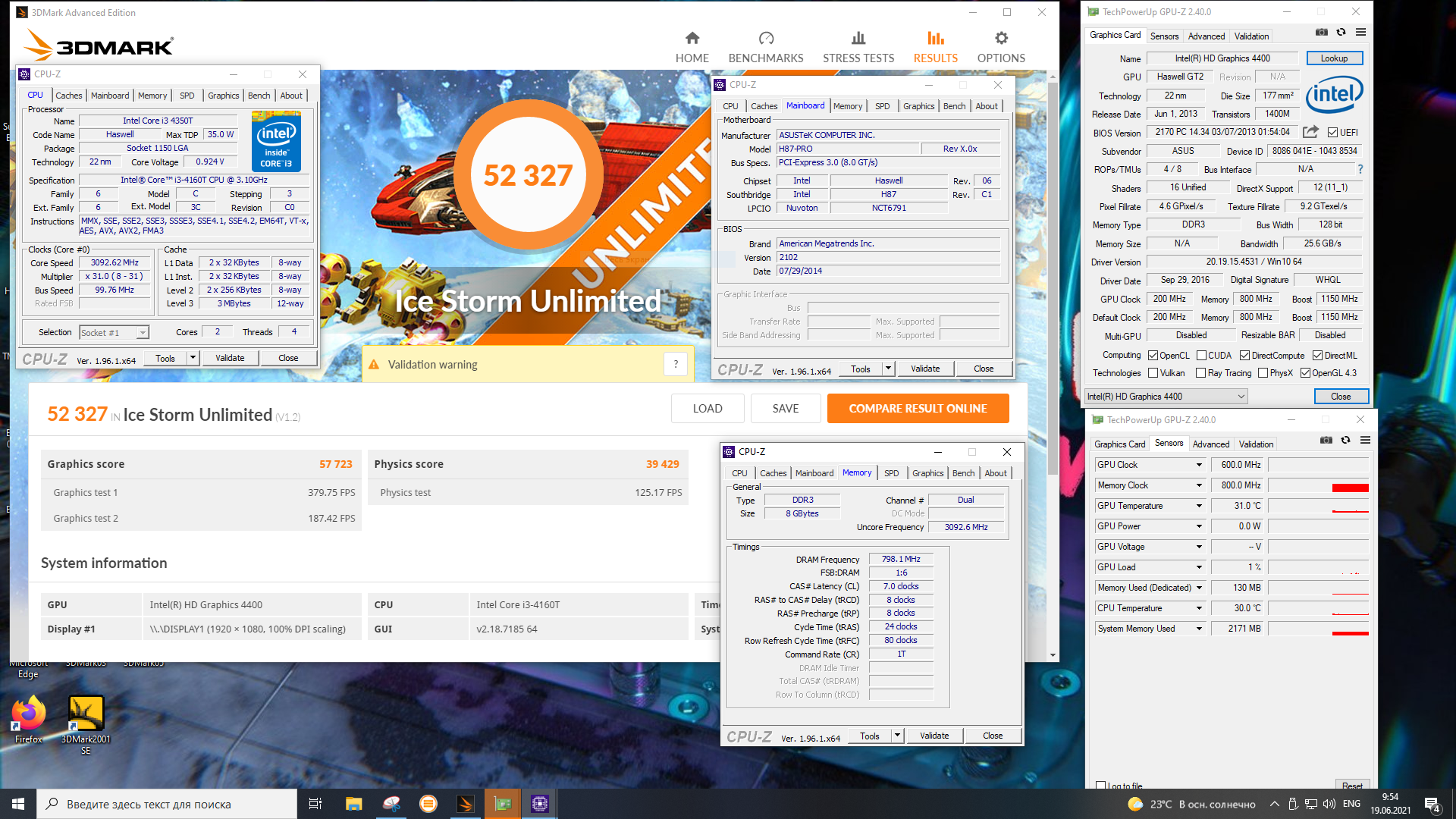Toggle the OpenGL 4.3 checkbox in GPU-Z
The width and height of the screenshot is (1456, 819).
click(1305, 373)
